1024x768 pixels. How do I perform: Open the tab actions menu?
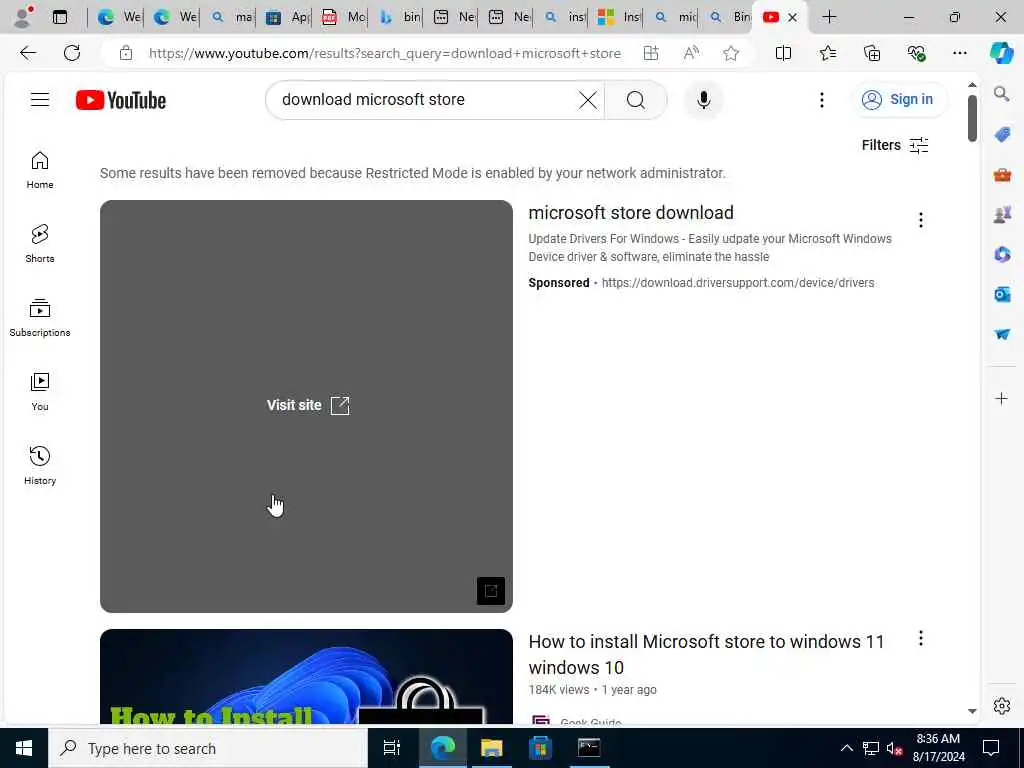[59, 17]
